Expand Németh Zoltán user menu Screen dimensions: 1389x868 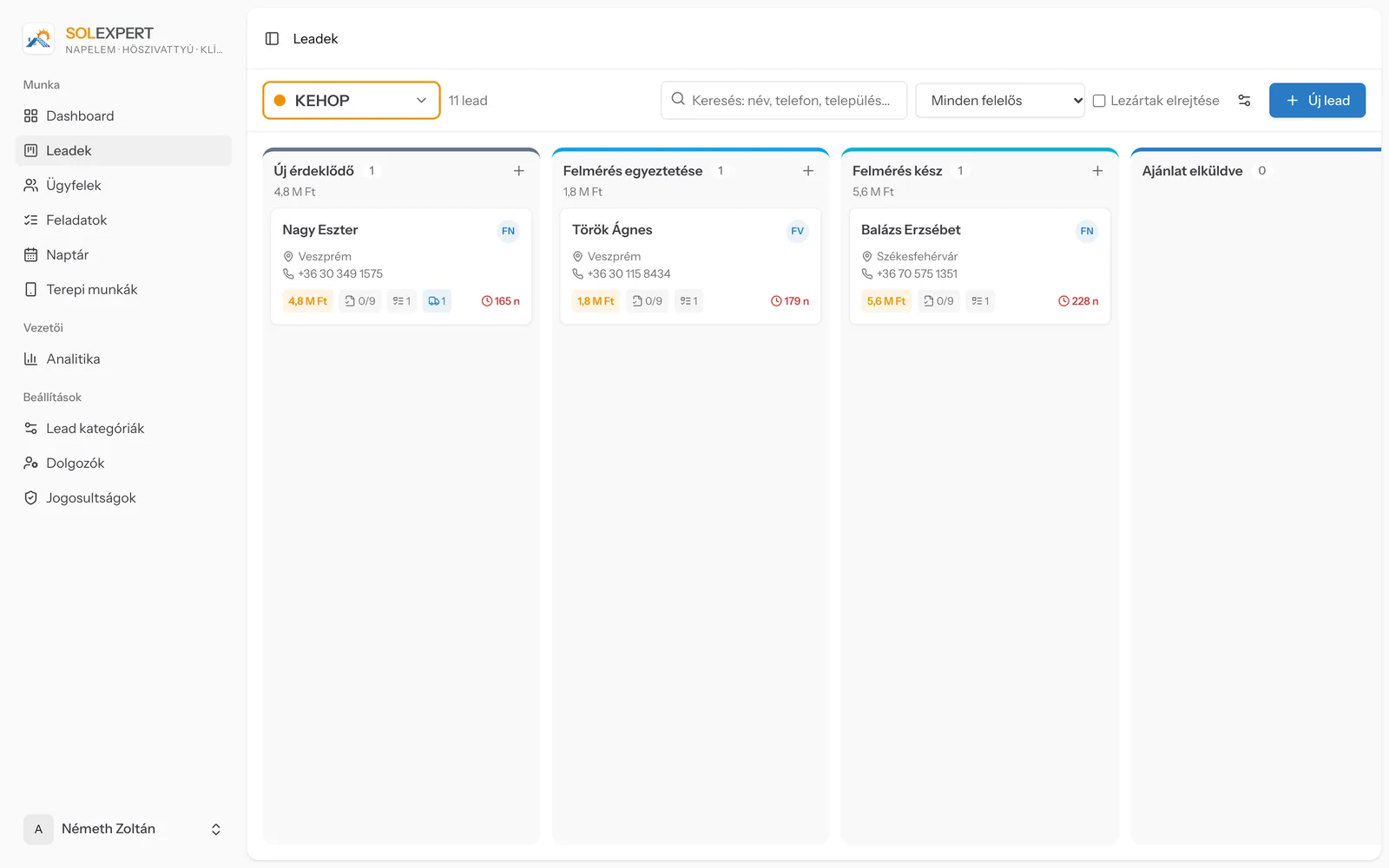[123, 829]
